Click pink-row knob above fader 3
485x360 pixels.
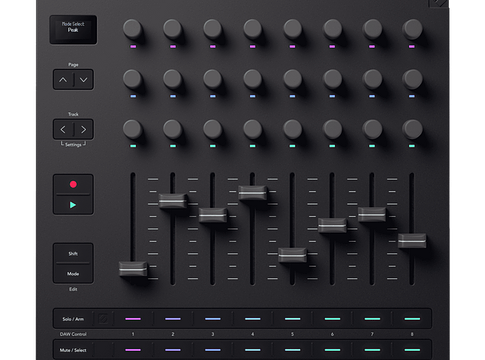point(213,29)
